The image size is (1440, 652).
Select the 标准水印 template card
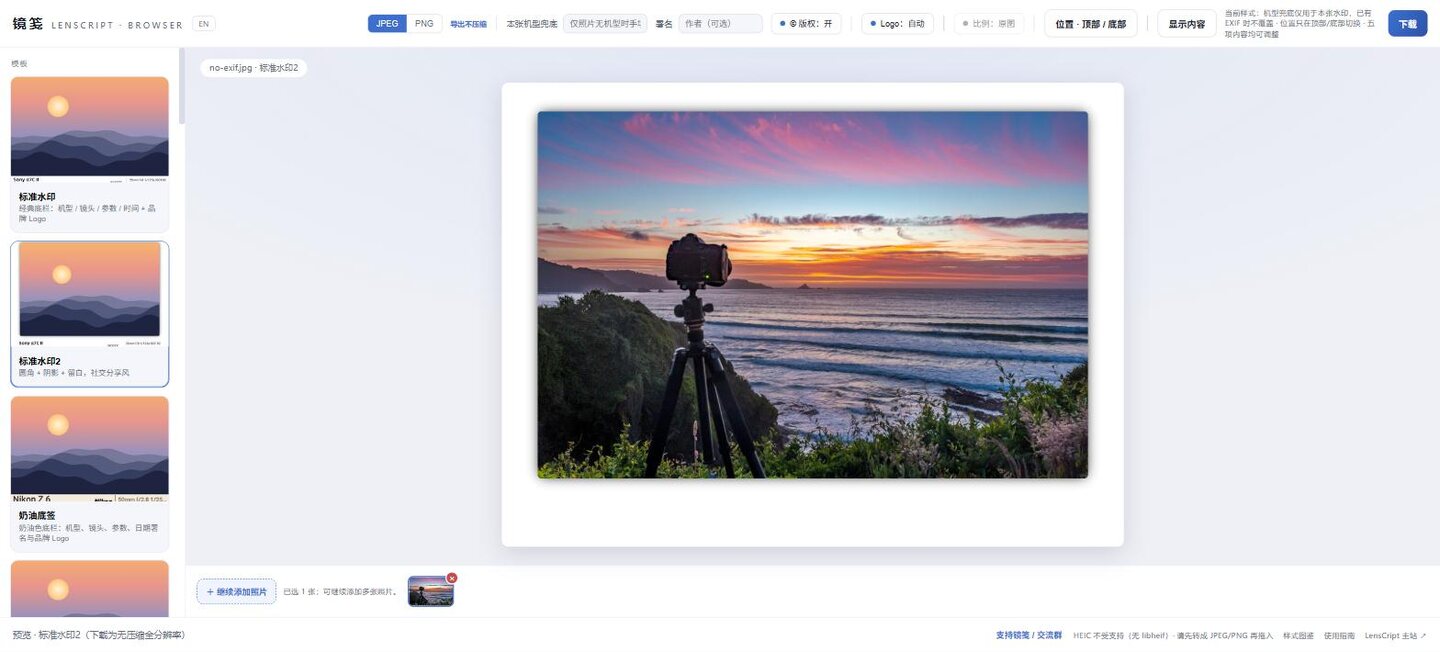click(90, 154)
